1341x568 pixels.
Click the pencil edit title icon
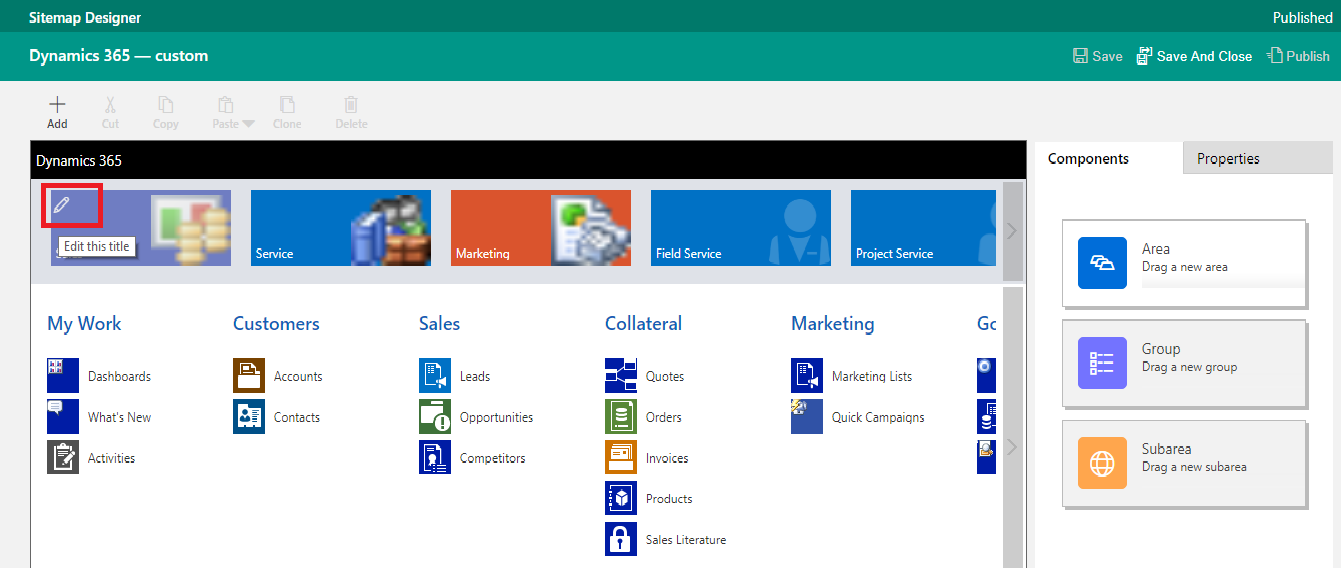(x=62, y=205)
